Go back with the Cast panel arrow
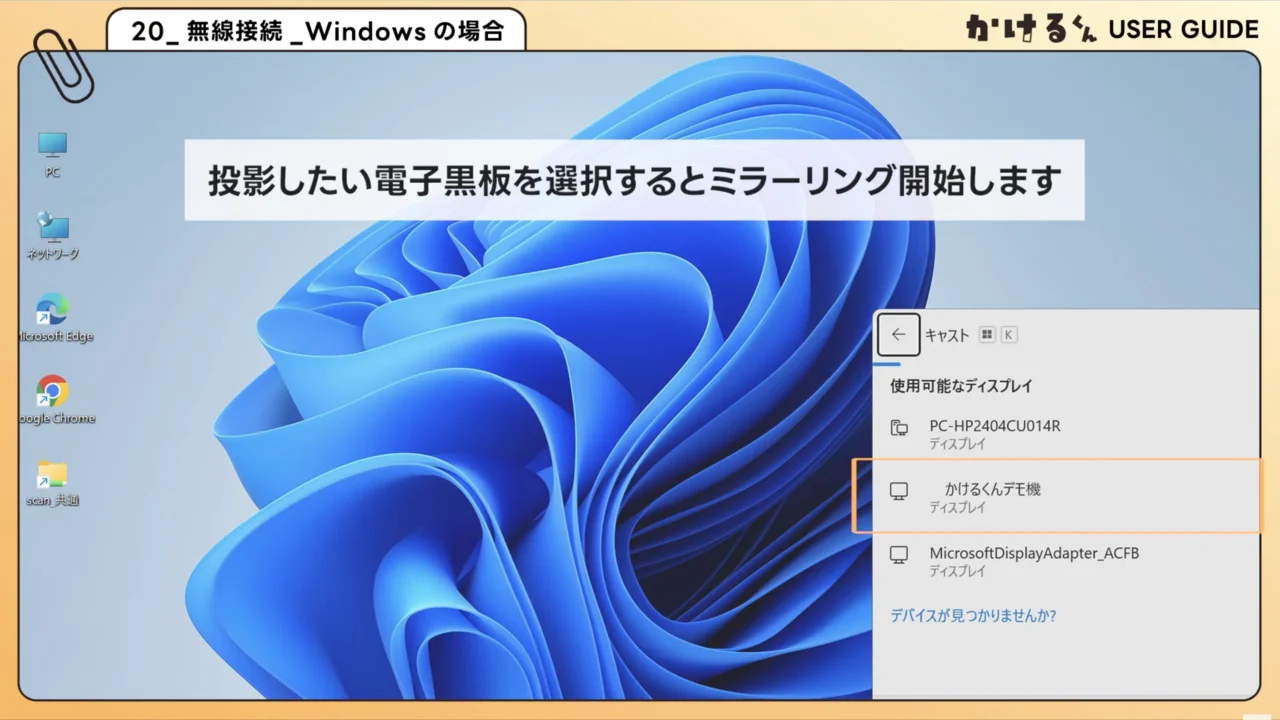 click(x=898, y=335)
